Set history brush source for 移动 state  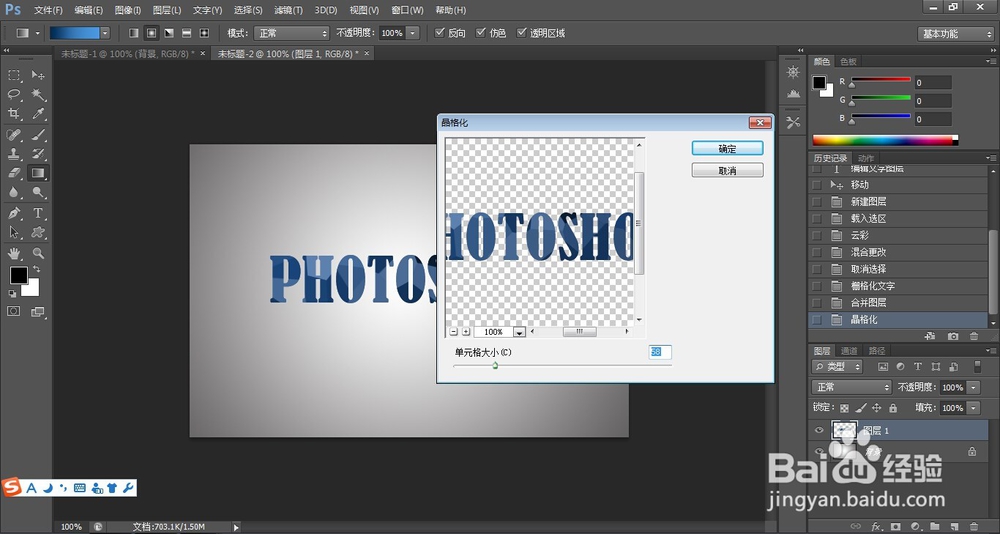(816, 185)
